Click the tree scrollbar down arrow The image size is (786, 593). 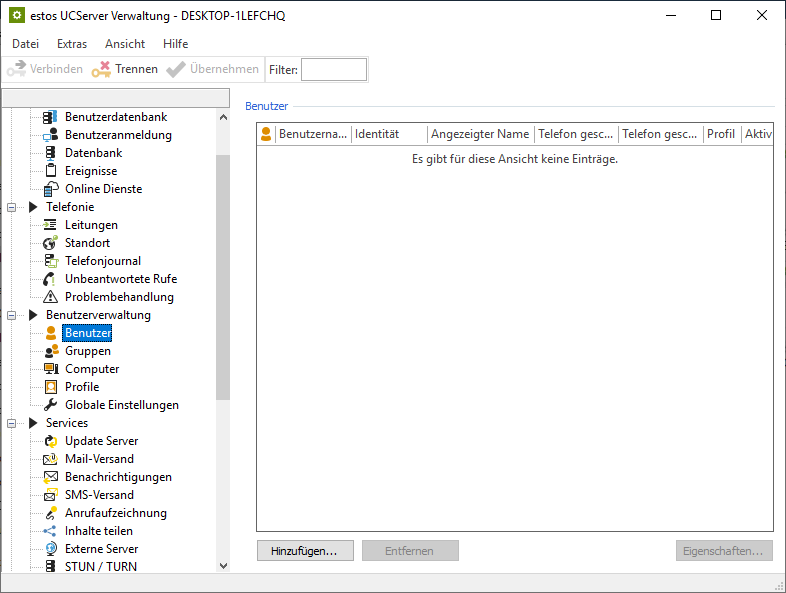point(223,566)
